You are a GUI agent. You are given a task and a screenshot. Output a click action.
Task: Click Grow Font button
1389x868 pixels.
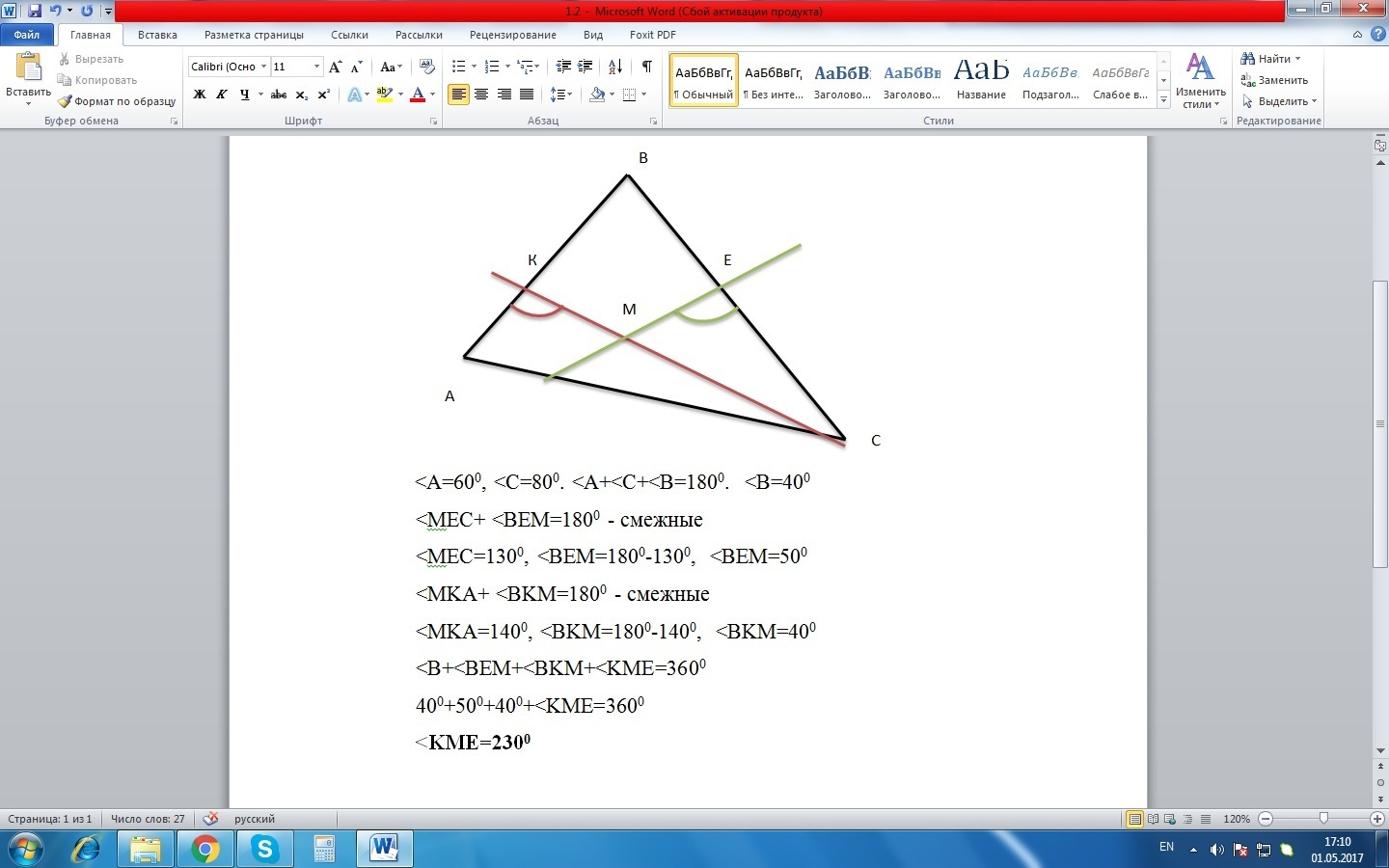click(x=335, y=67)
